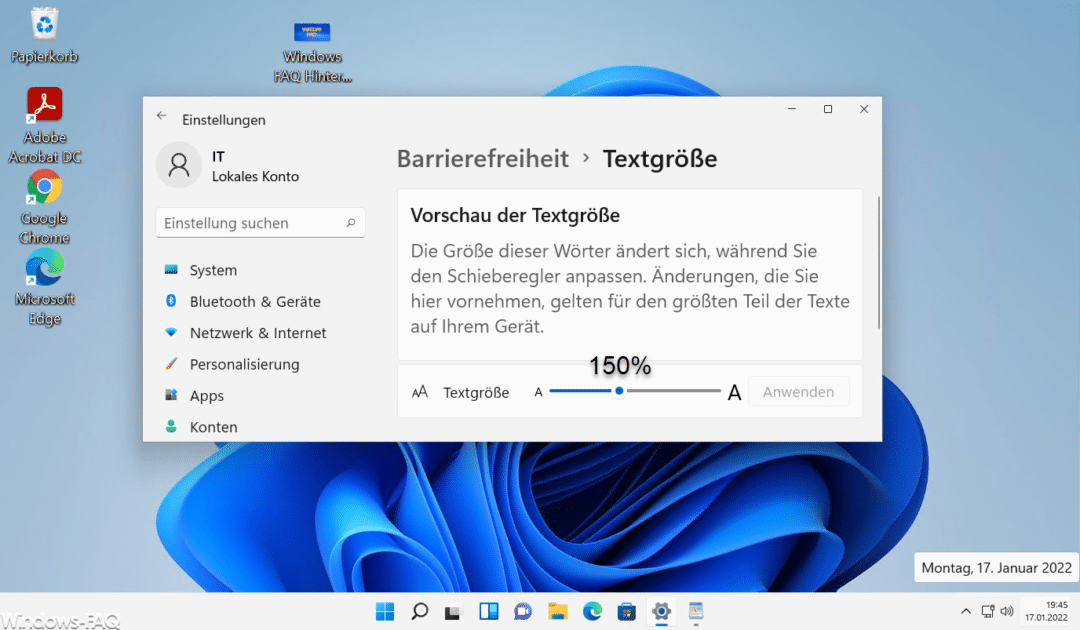The height and width of the screenshot is (630, 1080).
Task: Click the Textgröße slider thumb
Action: tap(619, 391)
